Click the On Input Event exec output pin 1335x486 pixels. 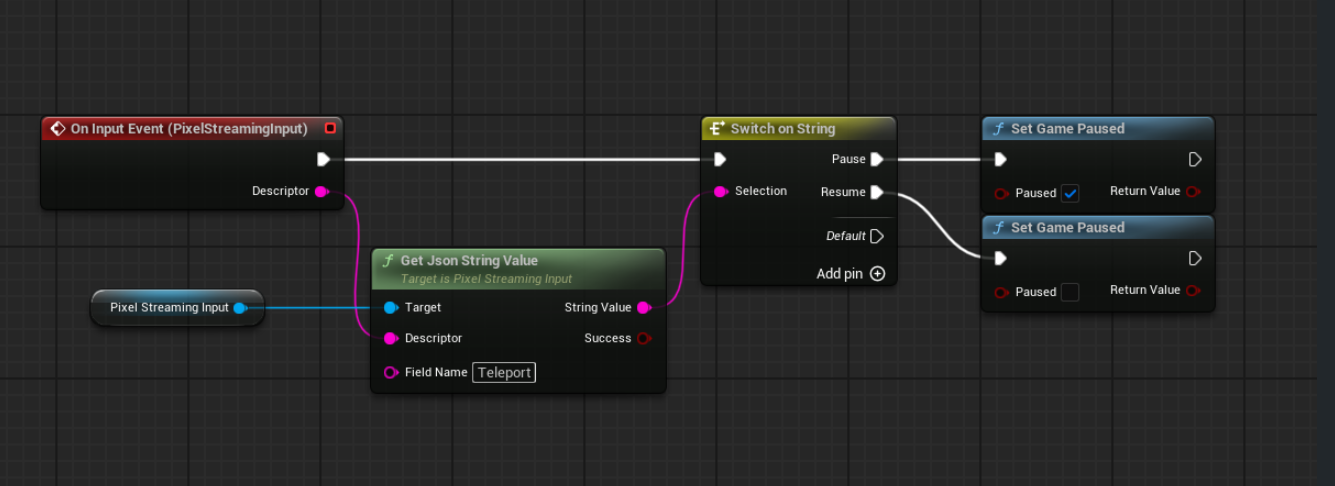(323, 159)
